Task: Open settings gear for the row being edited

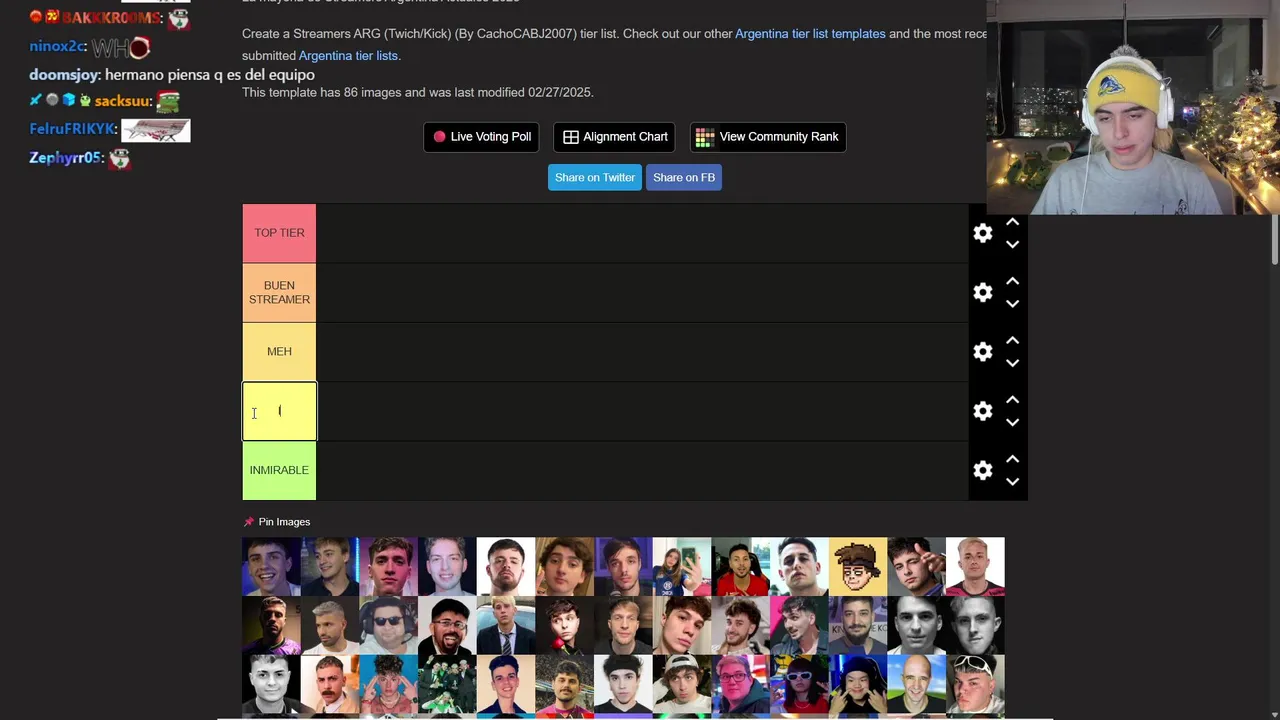Action: [983, 411]
